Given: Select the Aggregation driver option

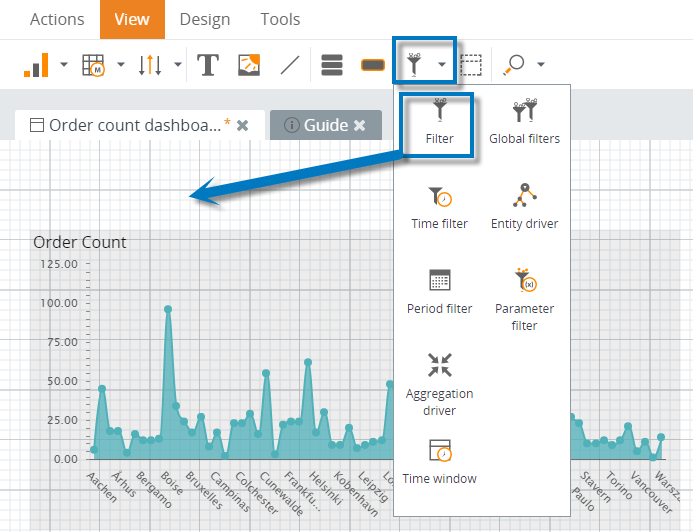Looking at the screenshot, I should [439, 384].
